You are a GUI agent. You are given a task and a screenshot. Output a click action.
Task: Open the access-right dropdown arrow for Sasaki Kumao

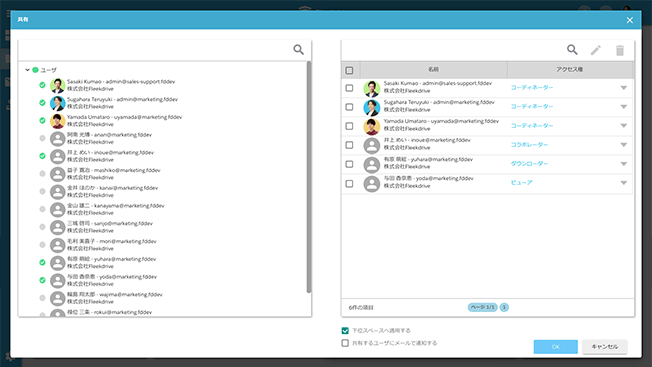pos(624,88)
